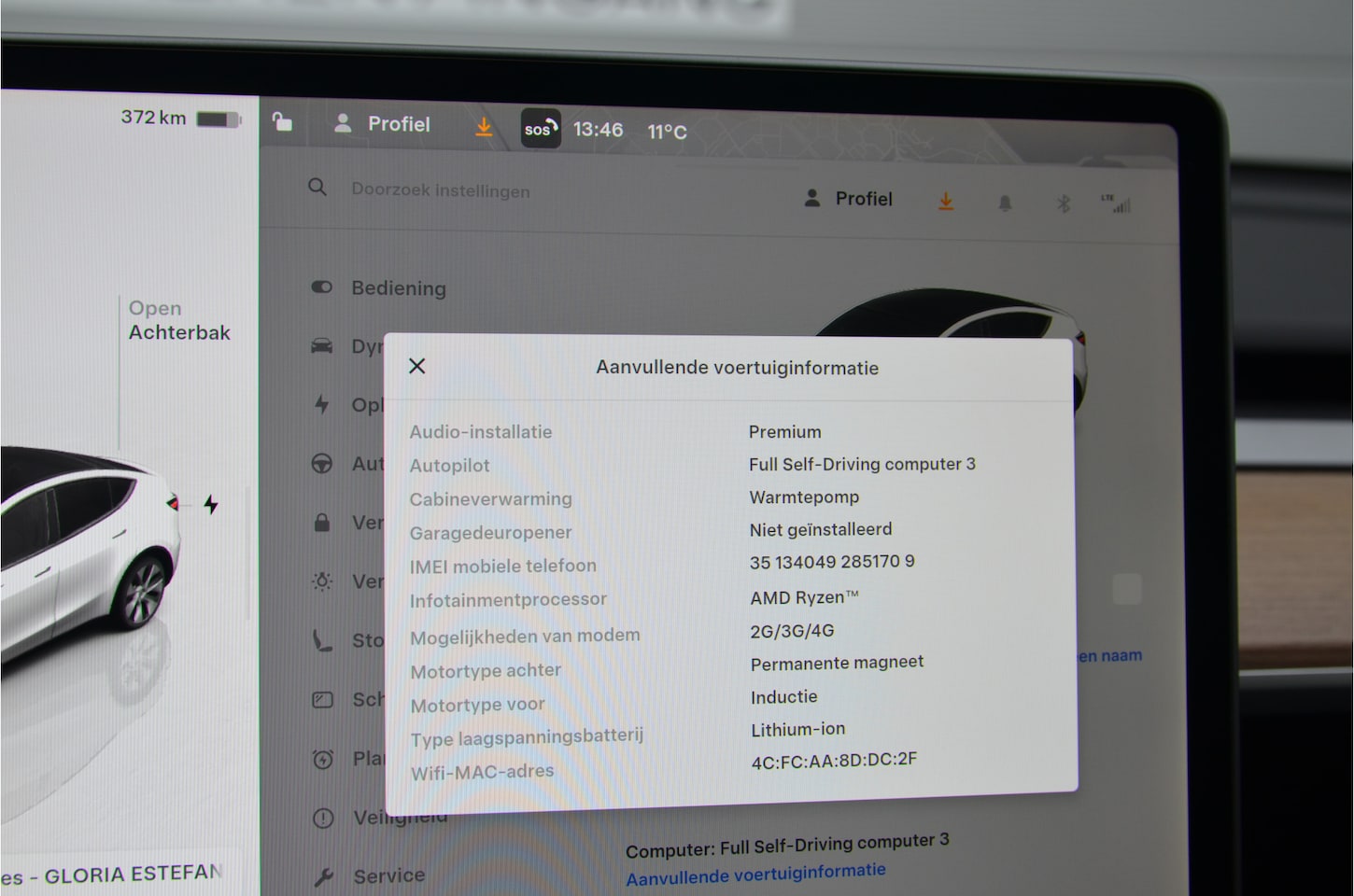Open the Bediening settings menu

tap(398, 288)
